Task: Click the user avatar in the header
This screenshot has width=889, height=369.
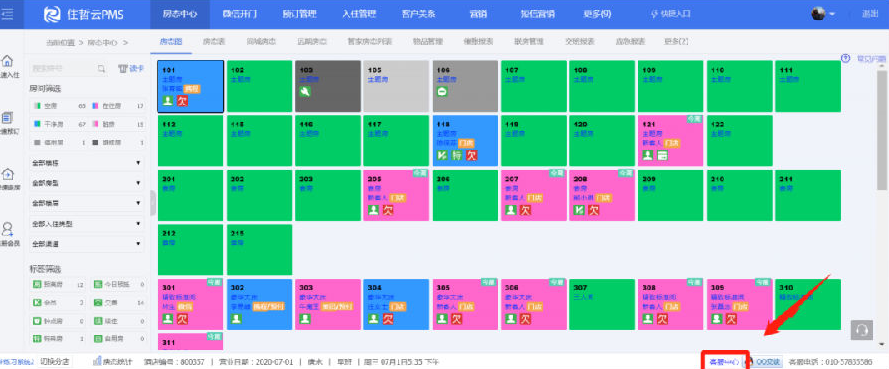Action: (818, 14)
